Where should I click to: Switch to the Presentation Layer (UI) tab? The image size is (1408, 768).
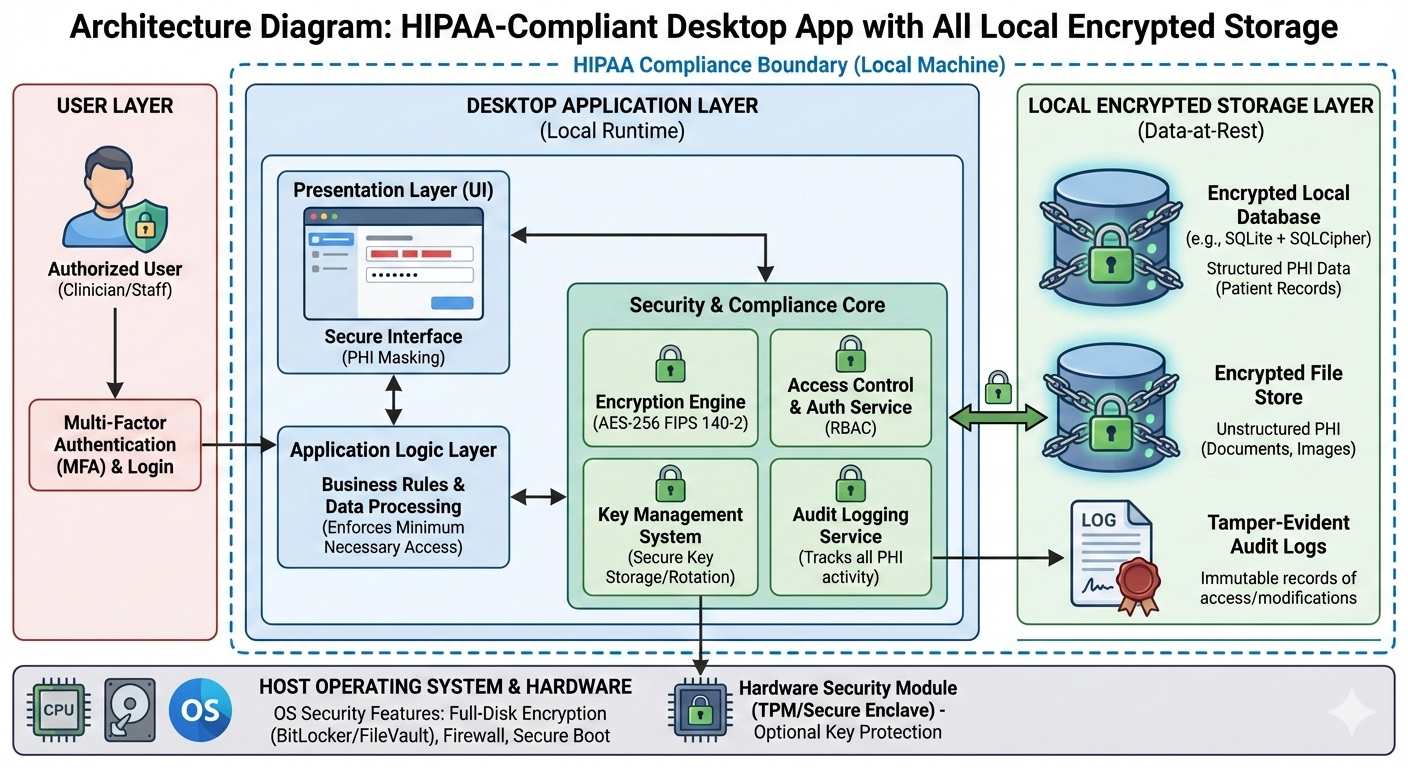(394, 190)
